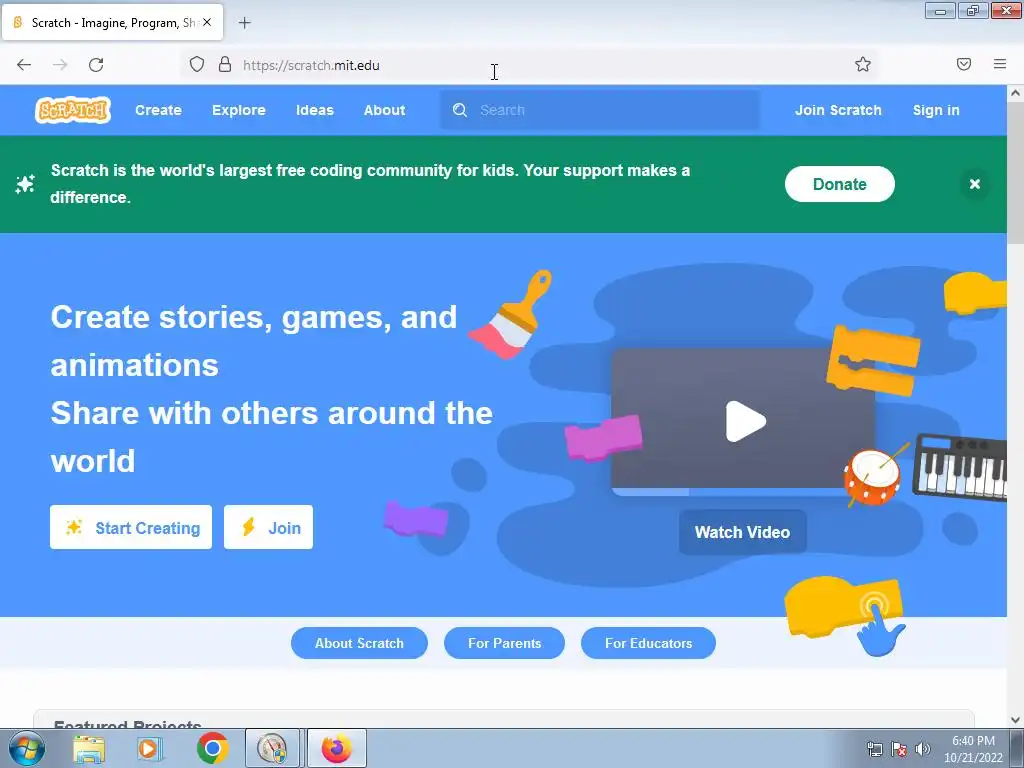Open Windows Media Player from the taskbar
Viewport: 1024px width, 768px height.
tap(150, 749)
